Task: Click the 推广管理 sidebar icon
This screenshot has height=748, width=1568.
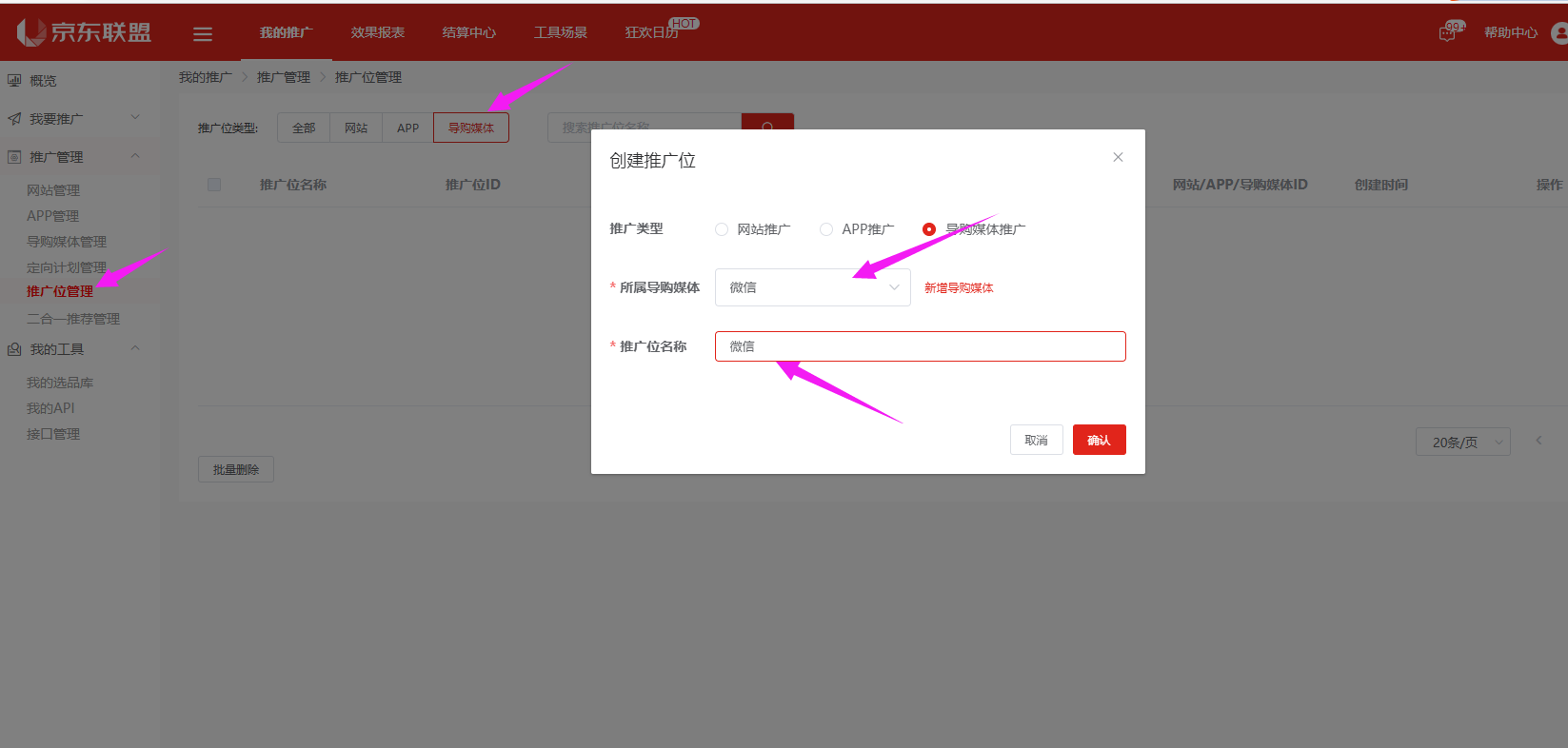Action: pos(14,157)
